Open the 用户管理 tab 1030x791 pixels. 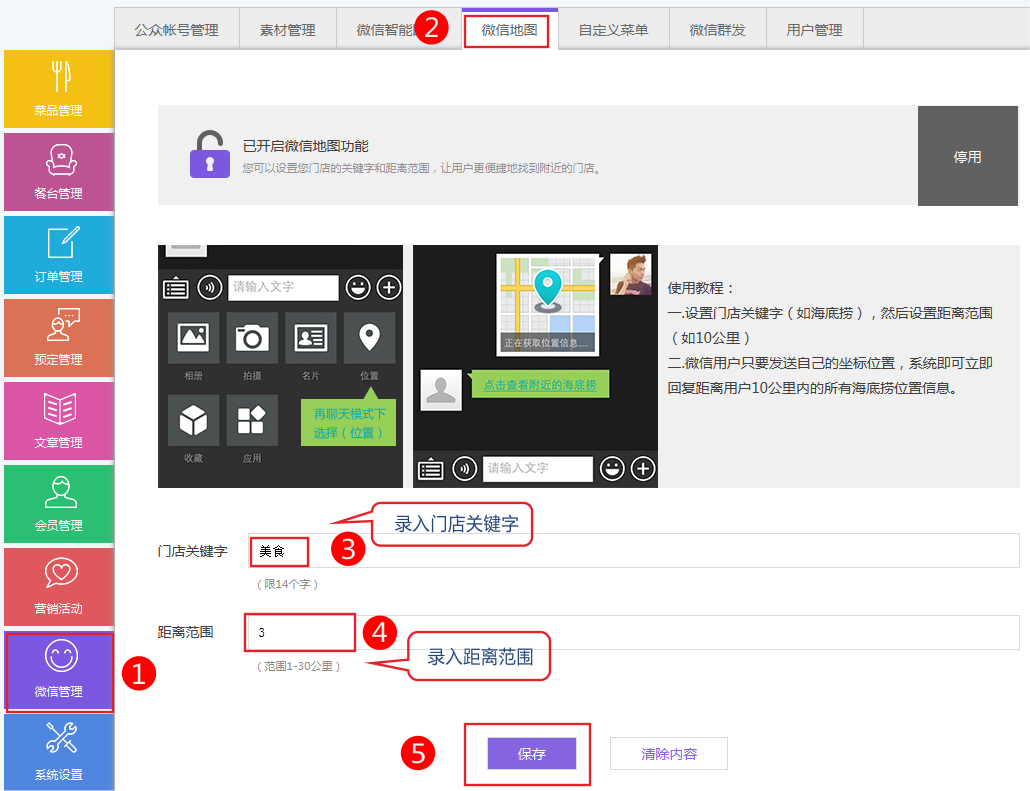coord(814,30)
